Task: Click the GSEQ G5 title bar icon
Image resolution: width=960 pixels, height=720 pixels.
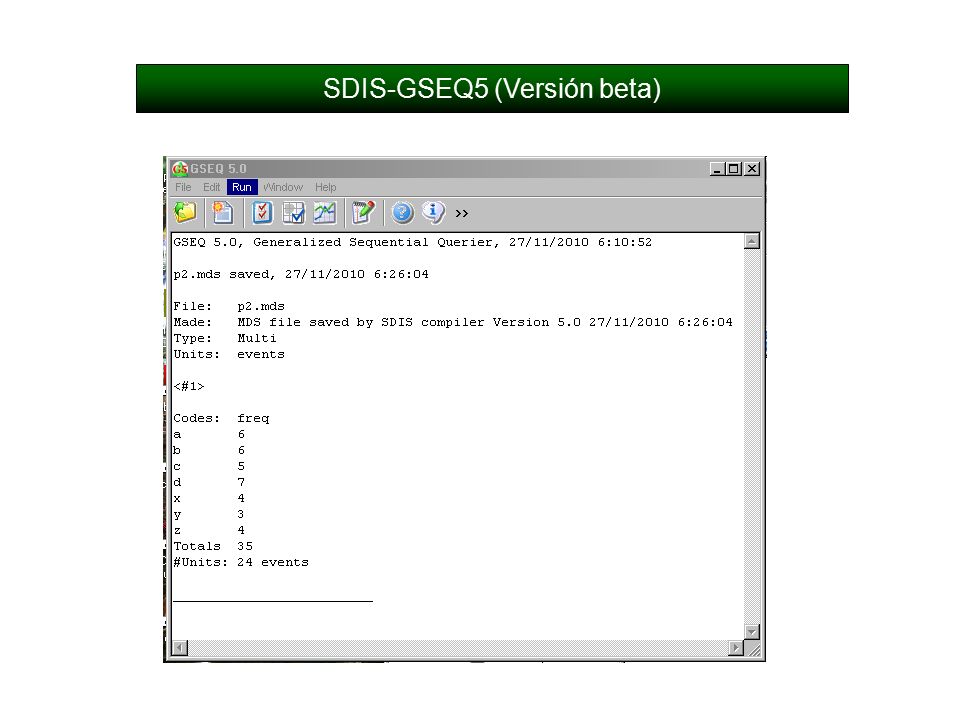Action: click(180, 168)
